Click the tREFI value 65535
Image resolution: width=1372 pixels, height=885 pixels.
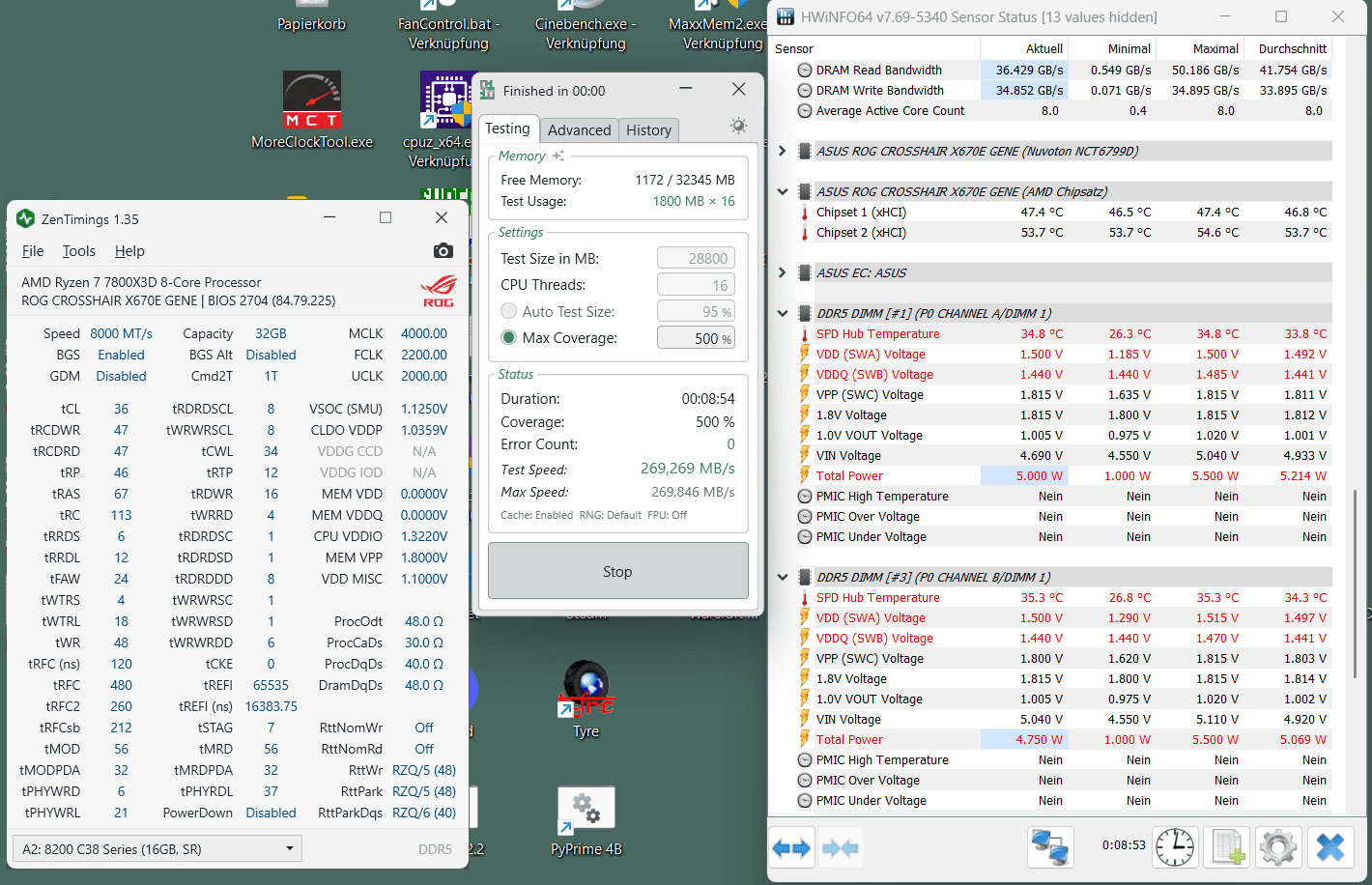point(271,685)
